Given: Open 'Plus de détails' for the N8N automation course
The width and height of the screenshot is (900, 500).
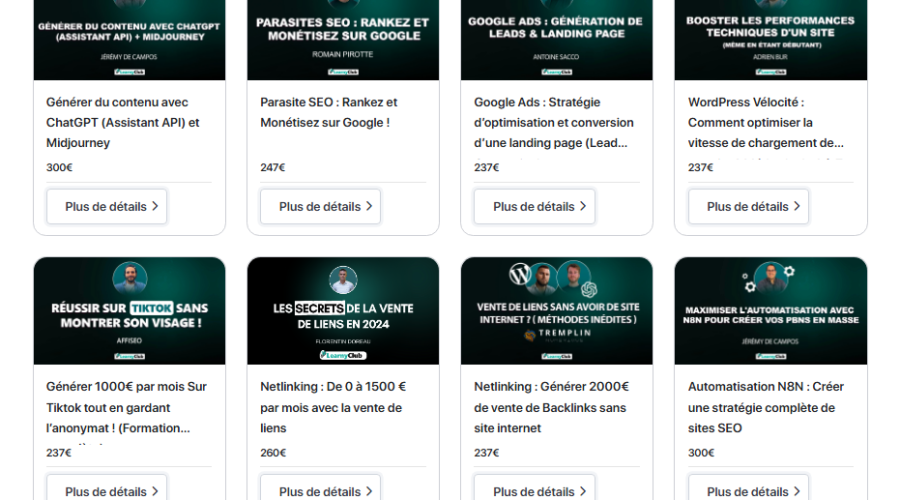Looking at the screenshot, I should coord(748,491).
